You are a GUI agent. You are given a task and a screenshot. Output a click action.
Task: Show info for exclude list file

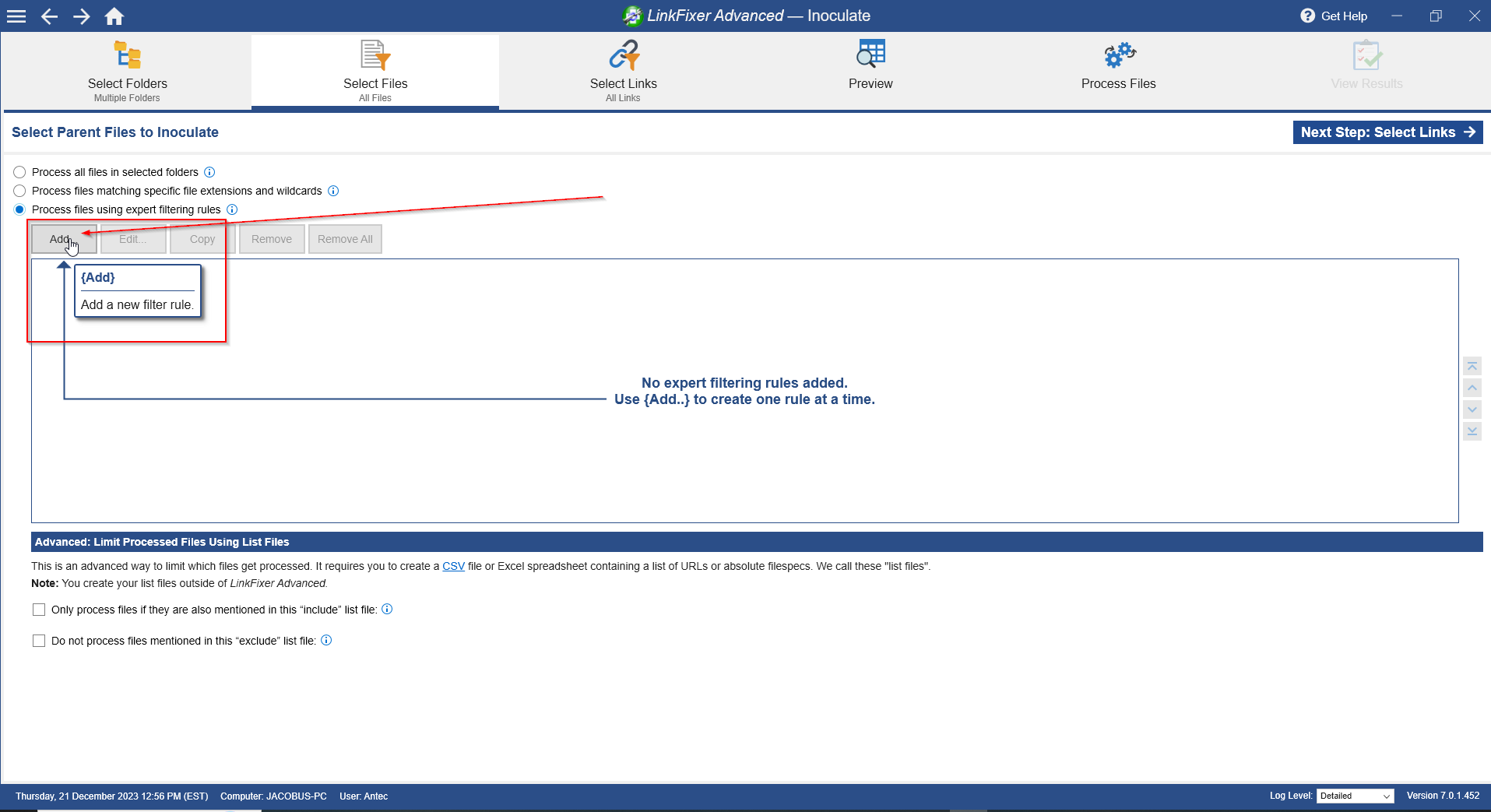[x=326, y=640]
